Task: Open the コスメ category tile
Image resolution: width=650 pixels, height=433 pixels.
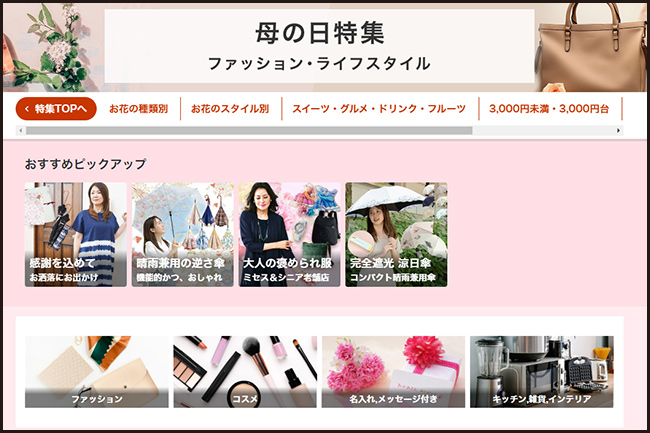Action: tap(245, 372)
